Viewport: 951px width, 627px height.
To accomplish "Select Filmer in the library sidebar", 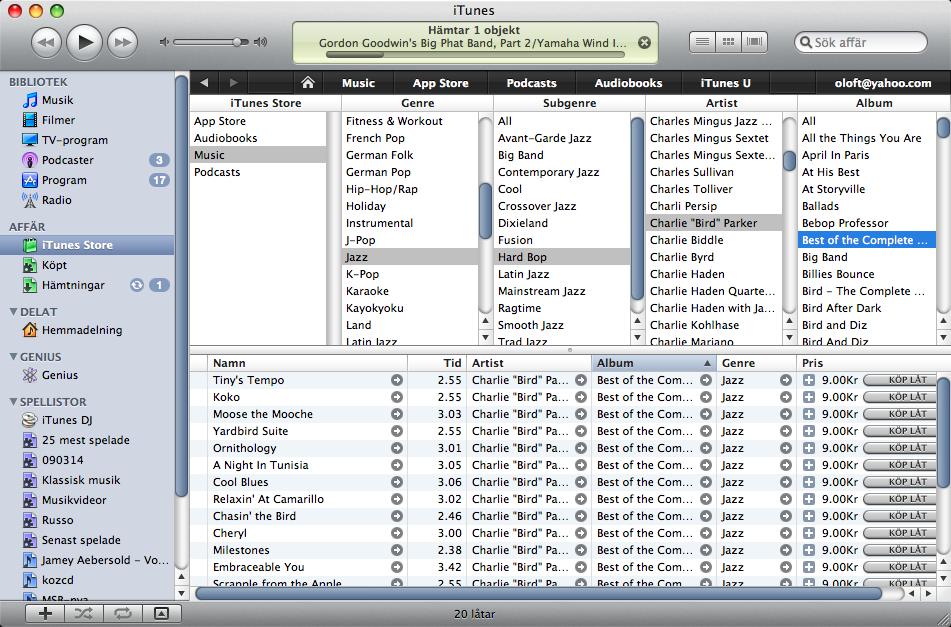I will point(87,120).
